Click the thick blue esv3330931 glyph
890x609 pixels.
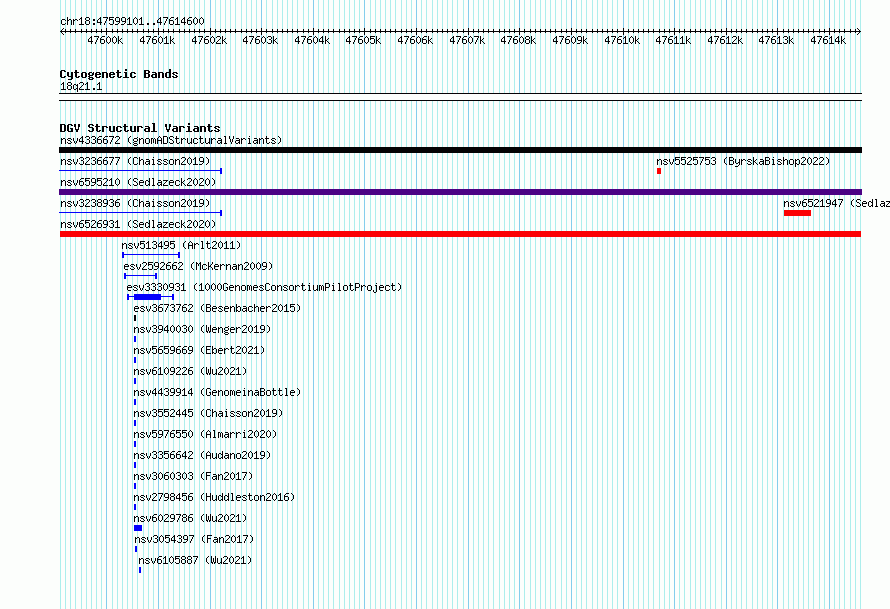(x=148, y=297)
